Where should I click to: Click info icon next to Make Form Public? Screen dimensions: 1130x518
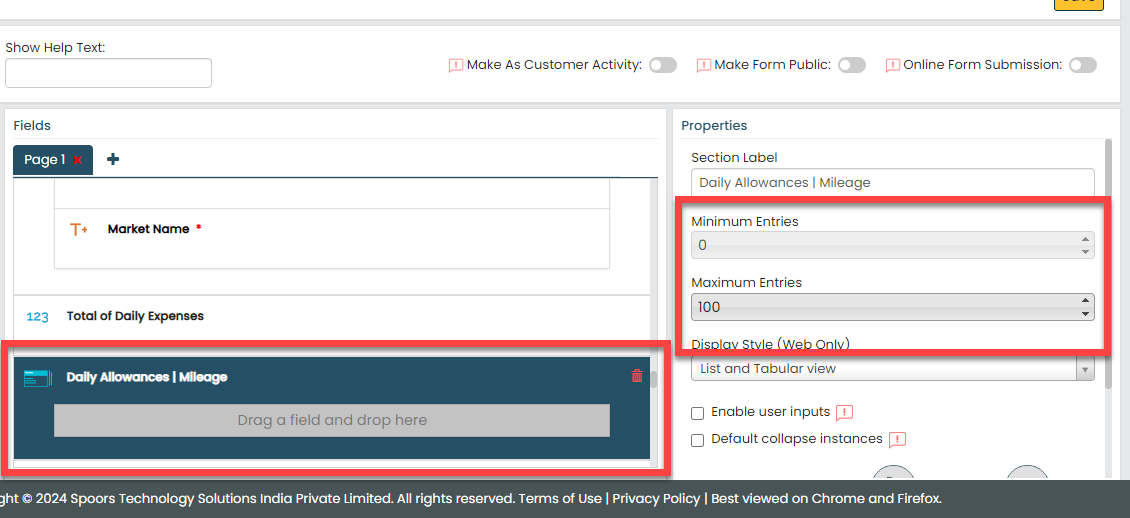704,65
